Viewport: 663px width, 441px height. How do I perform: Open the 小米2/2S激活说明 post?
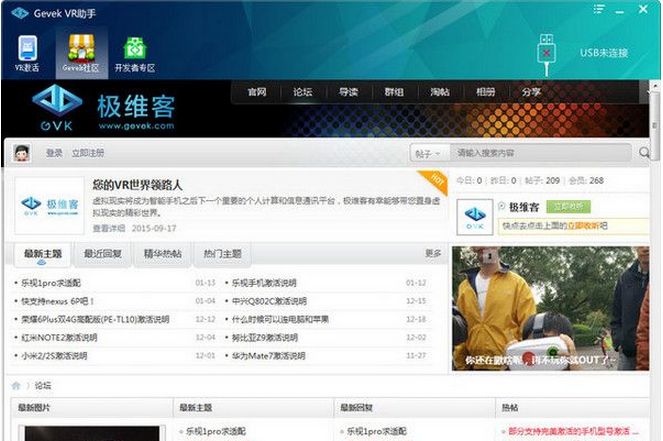pos(54,356)
